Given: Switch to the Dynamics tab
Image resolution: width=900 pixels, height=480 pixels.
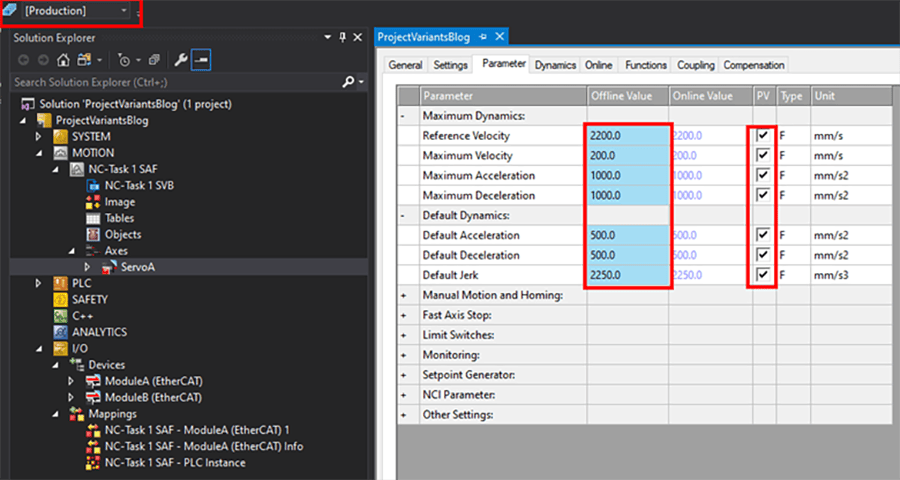Looking at the screenshot, I should (x=555, y=65).
